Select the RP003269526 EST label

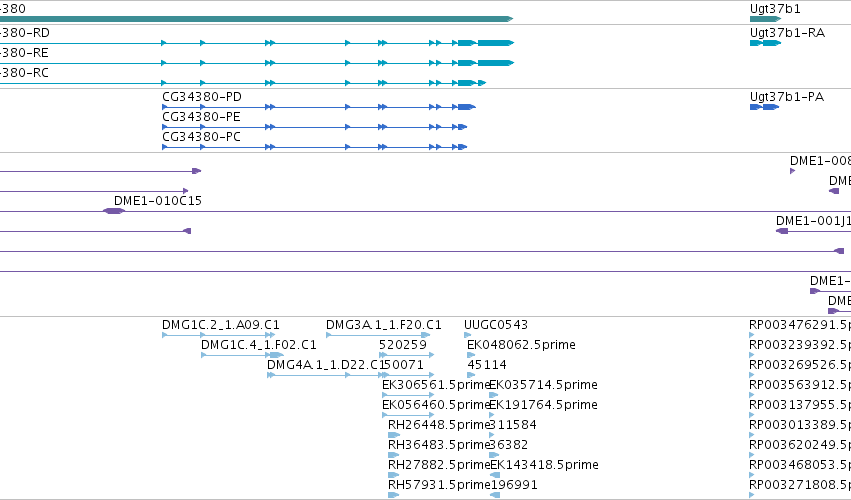click(x=800, y=365)
